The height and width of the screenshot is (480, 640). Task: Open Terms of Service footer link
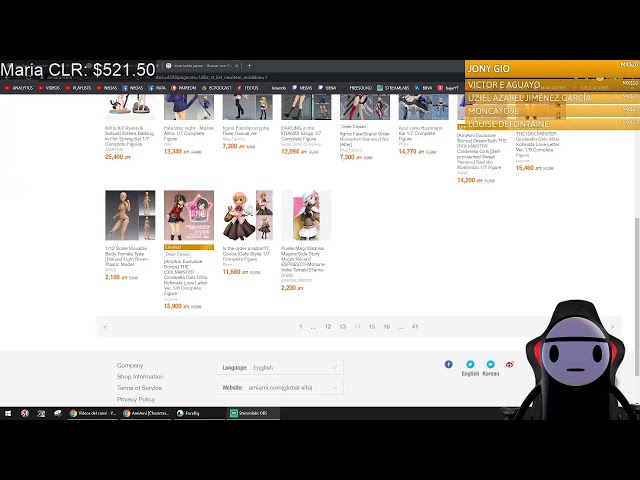[139, 388]
